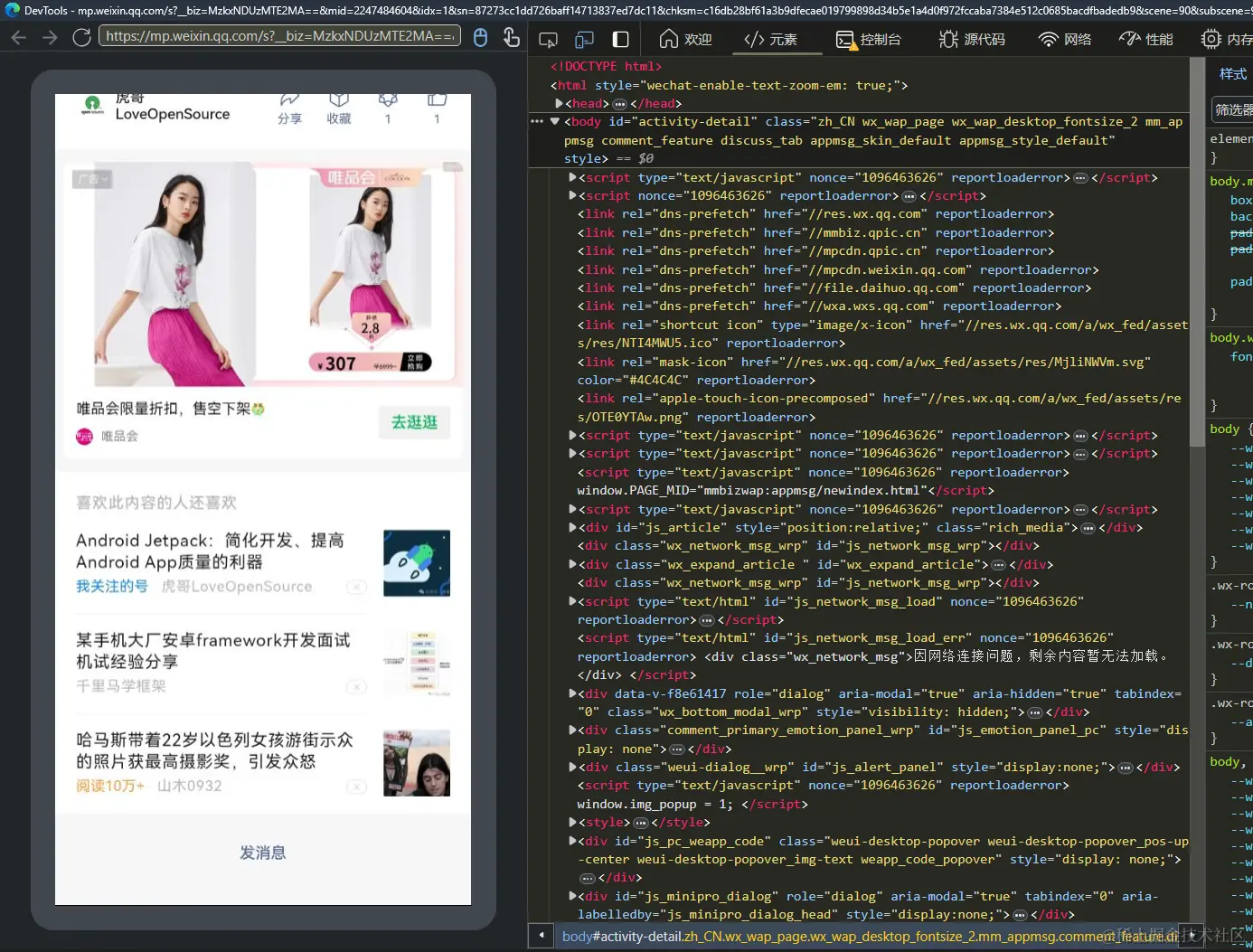Click the 唯品会 advertisement image
1253x952 pixels.
[263, 276]
